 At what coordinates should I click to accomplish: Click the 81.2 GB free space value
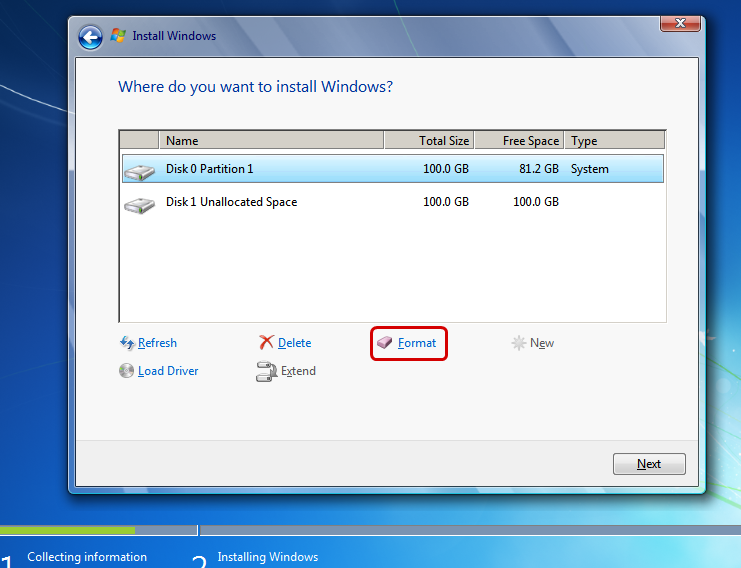tap(539, 169)
